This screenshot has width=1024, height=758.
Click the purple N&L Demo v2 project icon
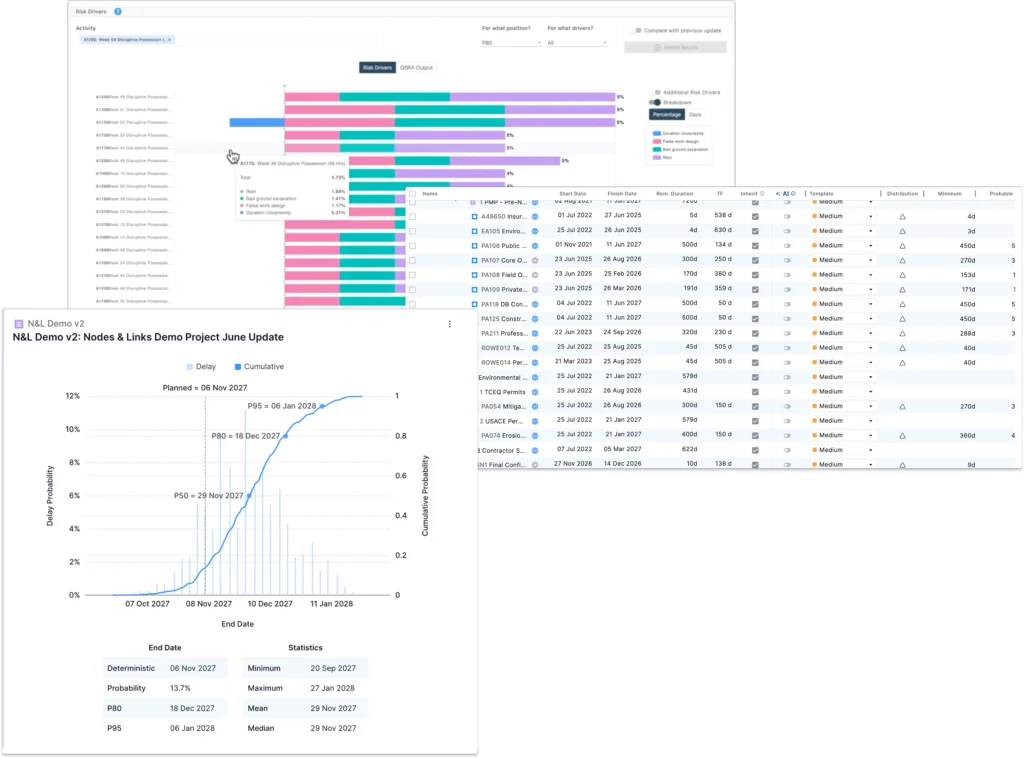click(18, 324)
